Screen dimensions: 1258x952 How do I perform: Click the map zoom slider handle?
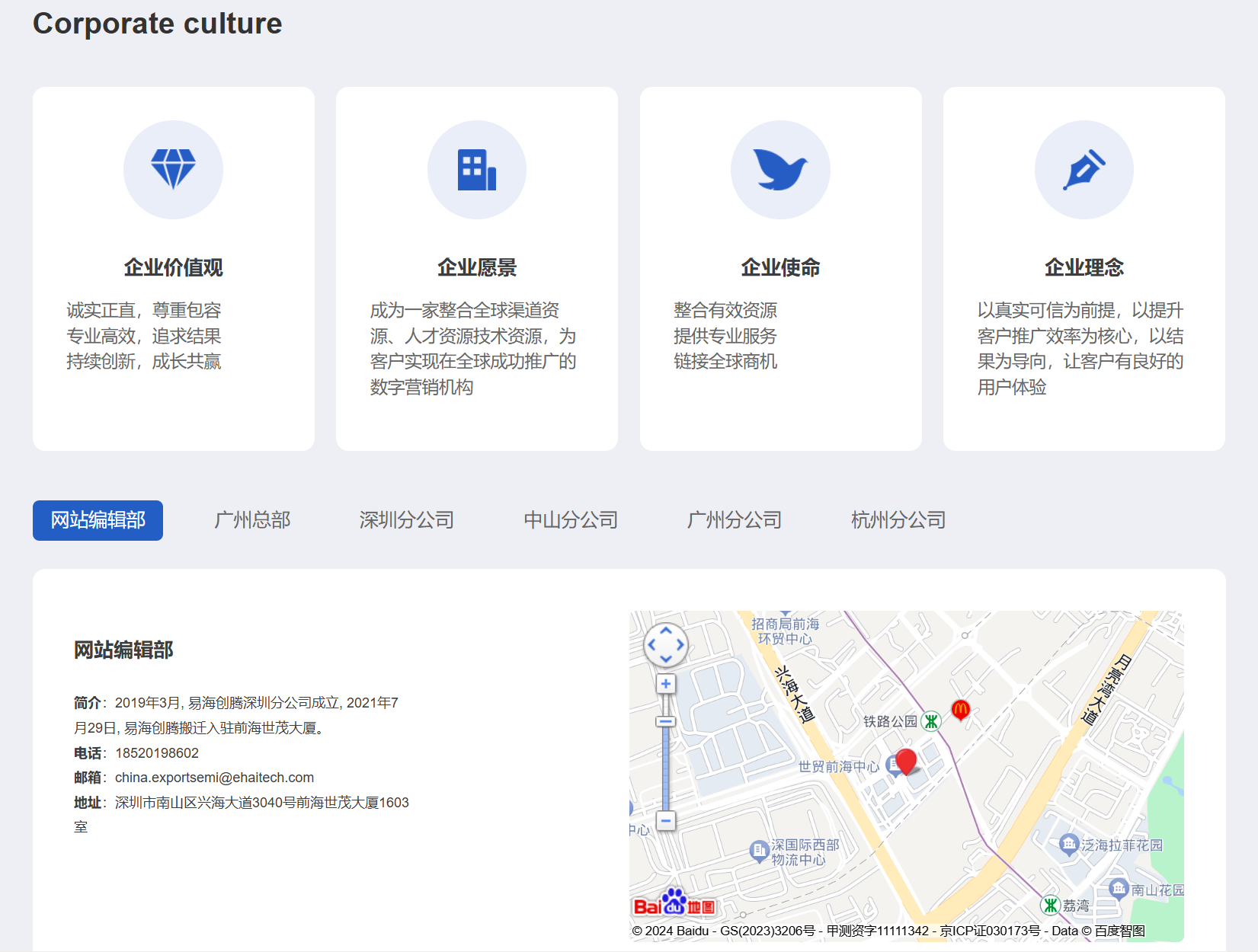pos(666,720)
